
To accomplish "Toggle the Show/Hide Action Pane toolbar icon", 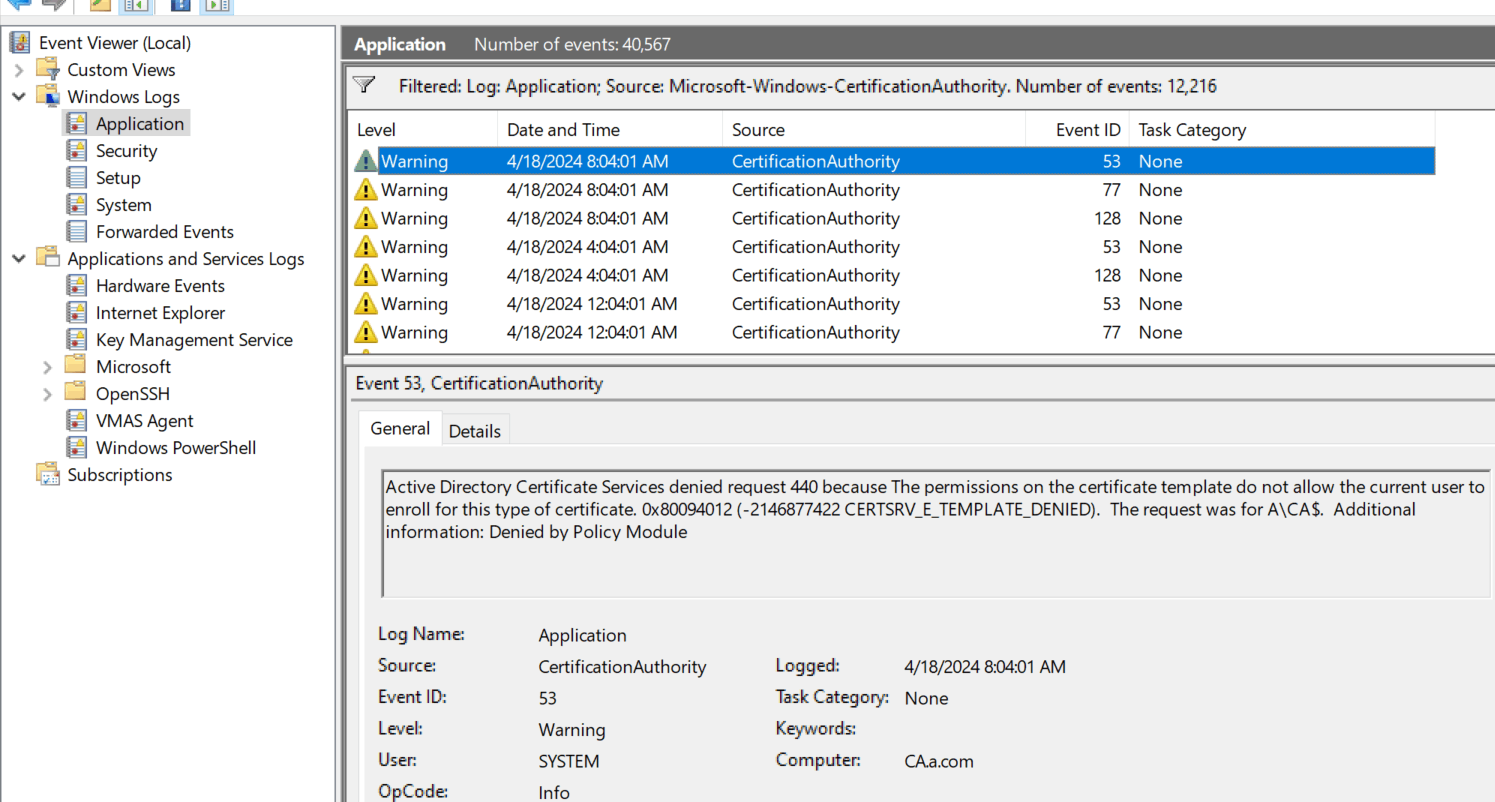I will tap(215, 5).
